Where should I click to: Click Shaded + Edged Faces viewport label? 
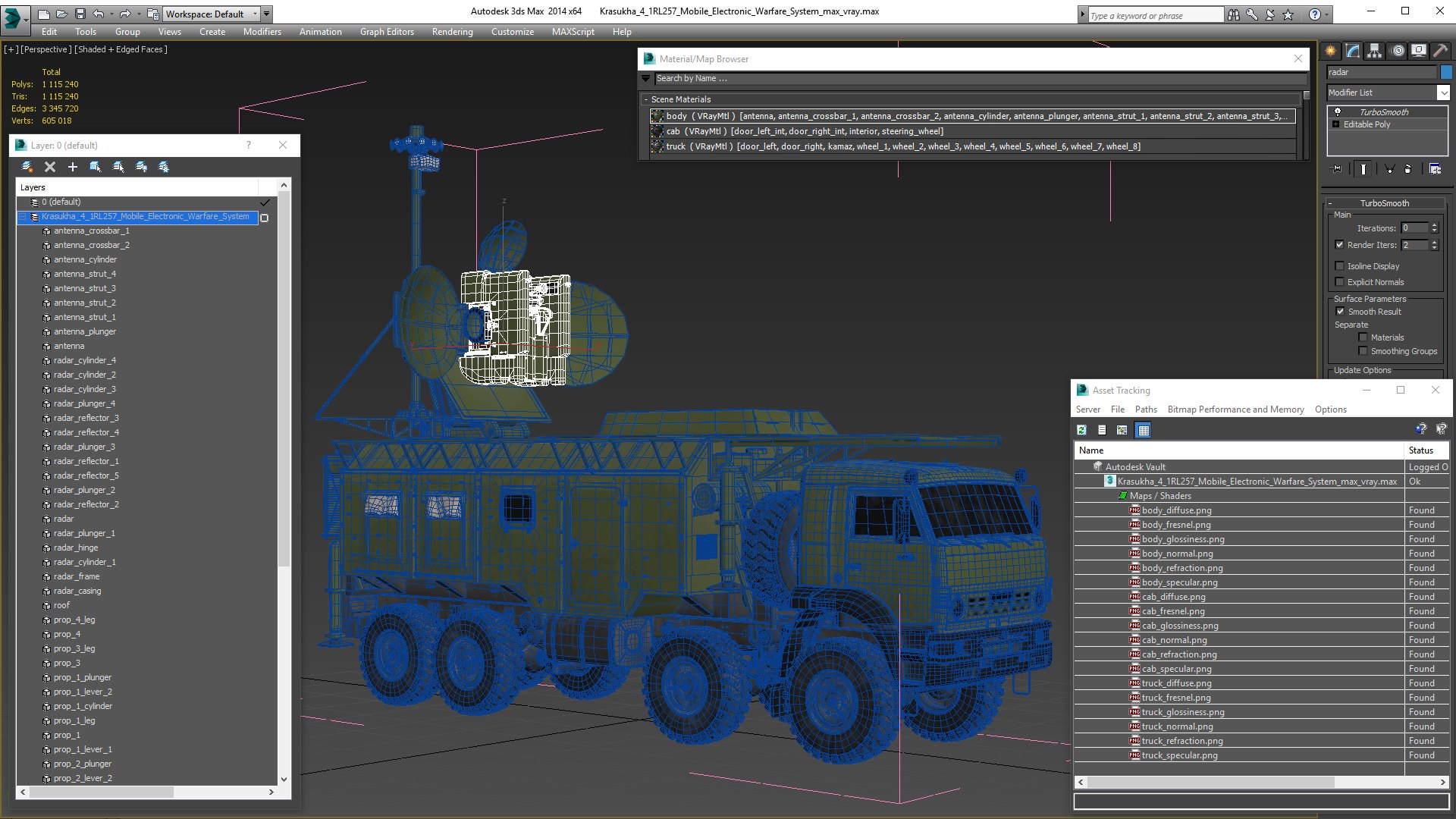[x=121, y=49]
